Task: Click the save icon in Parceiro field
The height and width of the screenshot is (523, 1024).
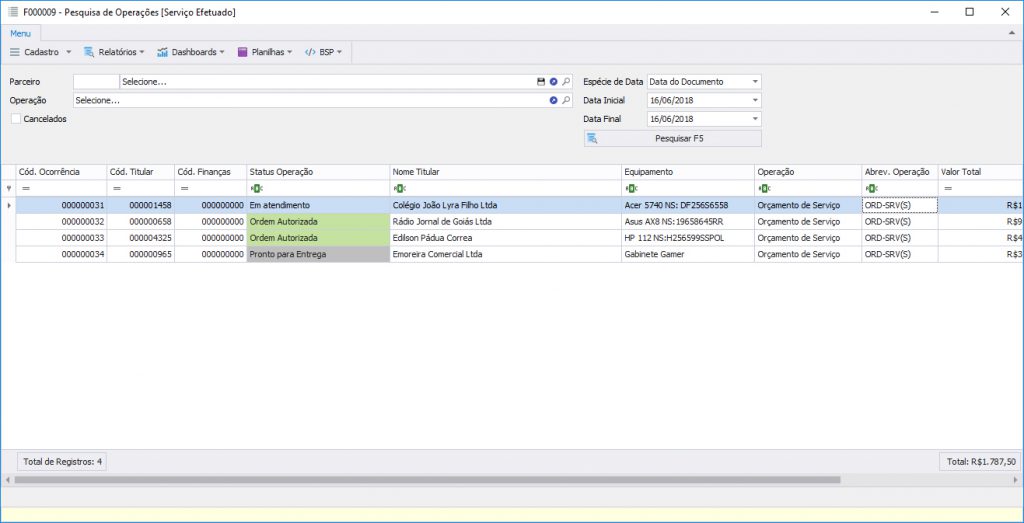Action: [x=541, y=82]
